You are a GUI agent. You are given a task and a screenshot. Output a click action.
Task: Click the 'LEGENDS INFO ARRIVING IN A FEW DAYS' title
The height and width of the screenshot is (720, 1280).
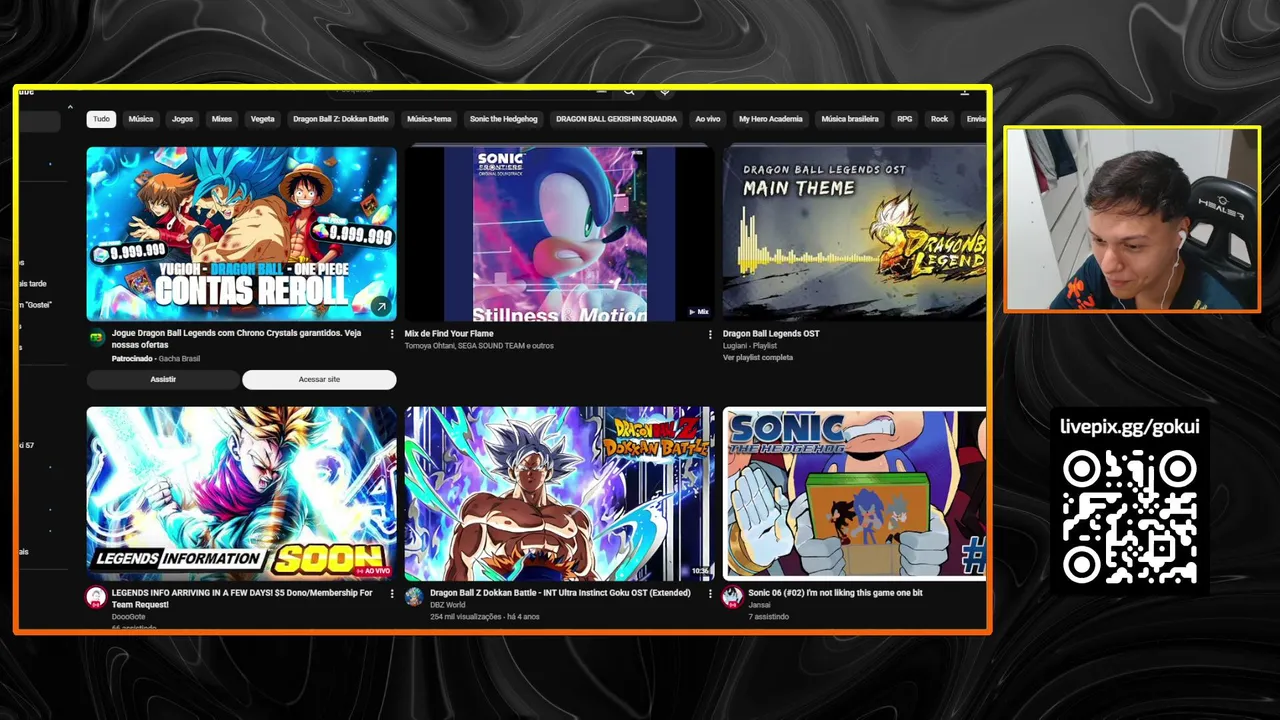tap(242, 598)
